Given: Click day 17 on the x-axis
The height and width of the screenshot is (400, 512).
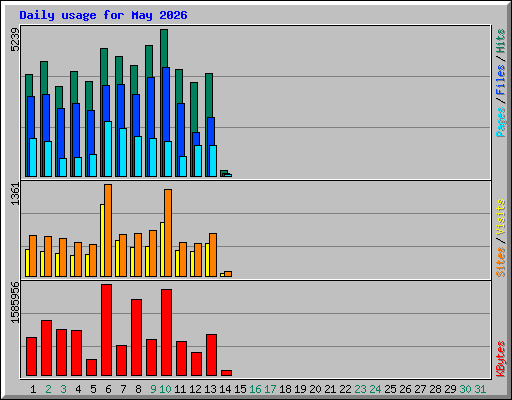Looking at the screenshot, I should click(x=270, y=389).
